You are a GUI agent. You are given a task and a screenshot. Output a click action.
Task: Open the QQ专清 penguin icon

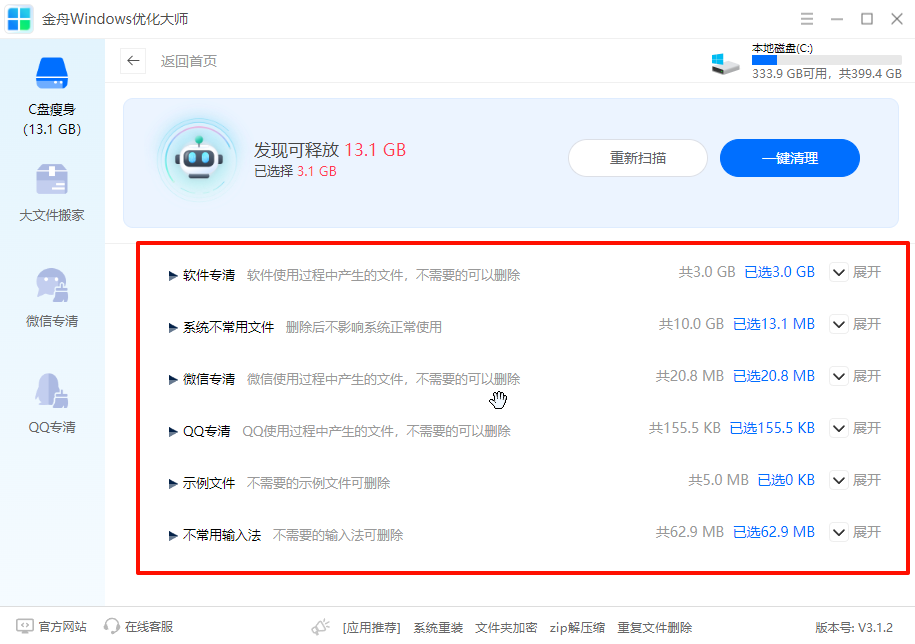point(52,390)
